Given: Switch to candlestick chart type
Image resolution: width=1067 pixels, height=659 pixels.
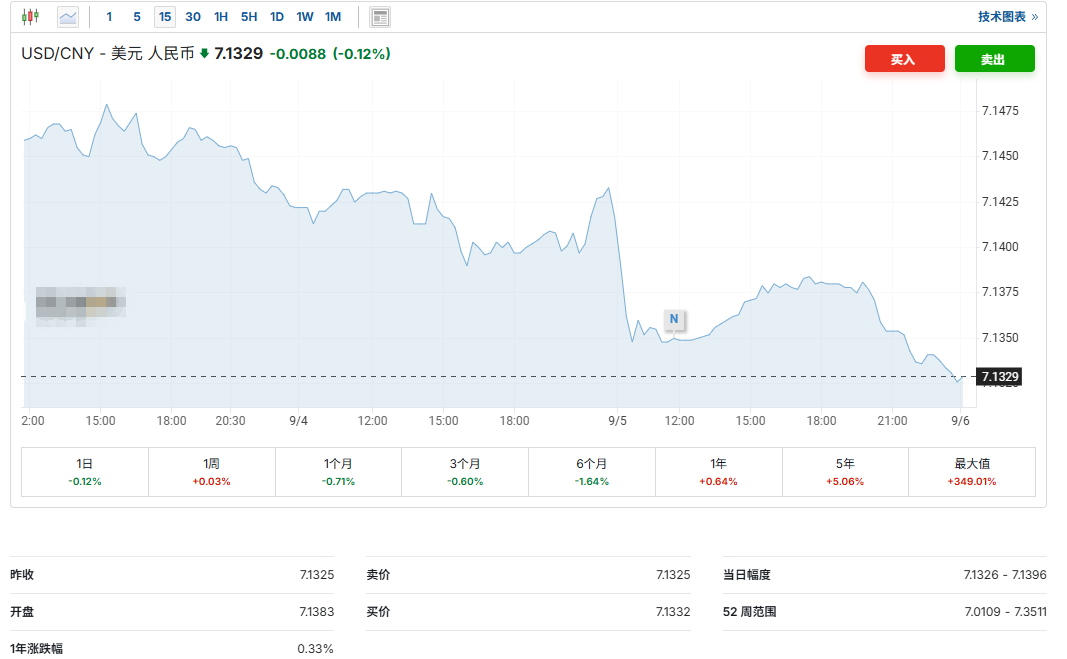Looking at the screenshot, I should click(31, 17).
